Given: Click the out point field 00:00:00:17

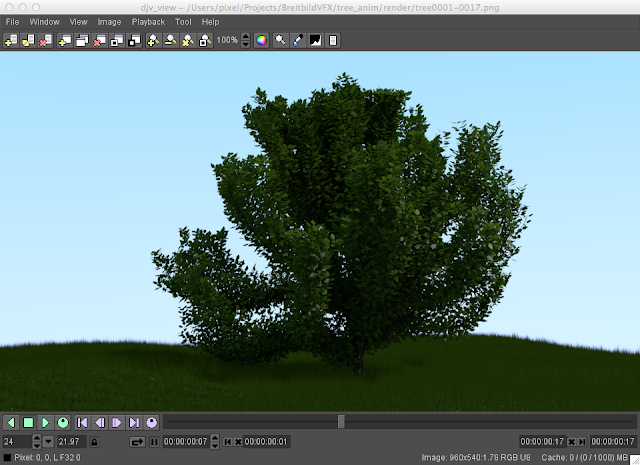Looking at the screenshot, I should pyautogui.click(x=542, y=442).
